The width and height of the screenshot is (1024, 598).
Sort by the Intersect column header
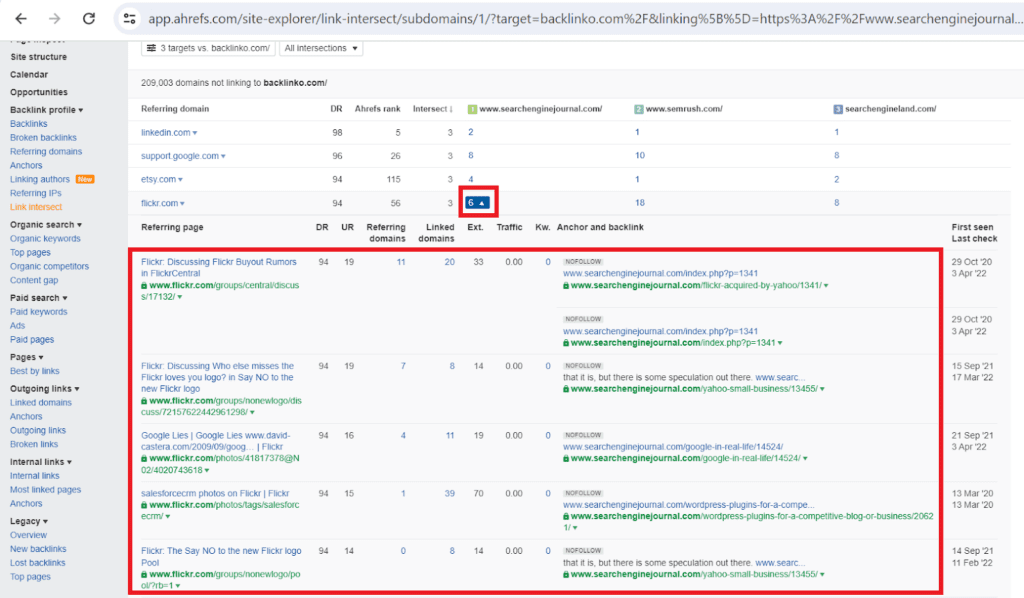(432, 109)
